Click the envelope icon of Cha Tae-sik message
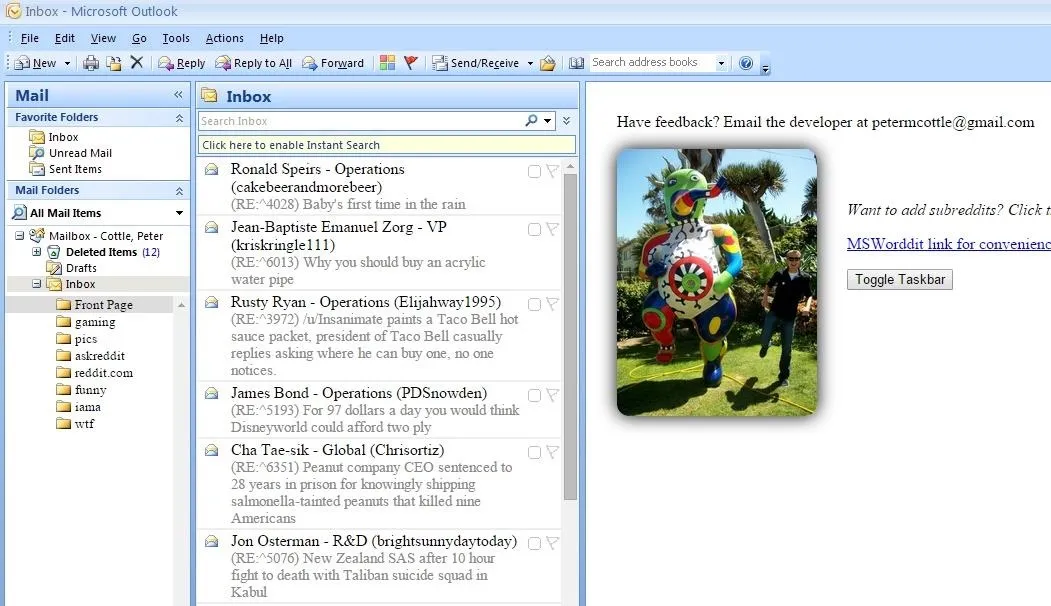Viewport: 1051px width, 606px height. click(211, 450)
